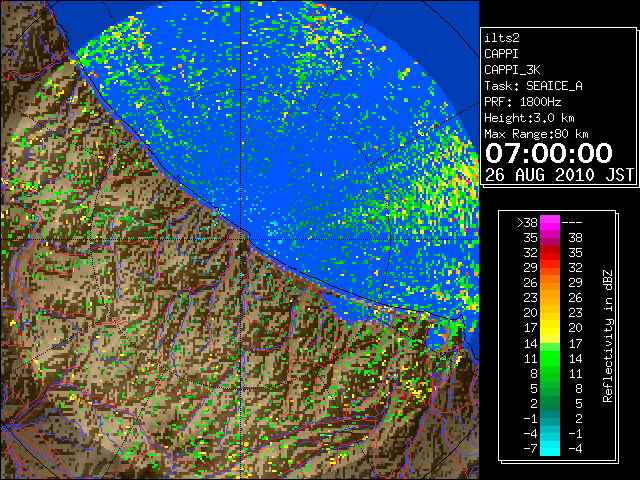The image size is (640, 480).
Task: Click the cyan -7 legend swatch
Action: (550, 448)
